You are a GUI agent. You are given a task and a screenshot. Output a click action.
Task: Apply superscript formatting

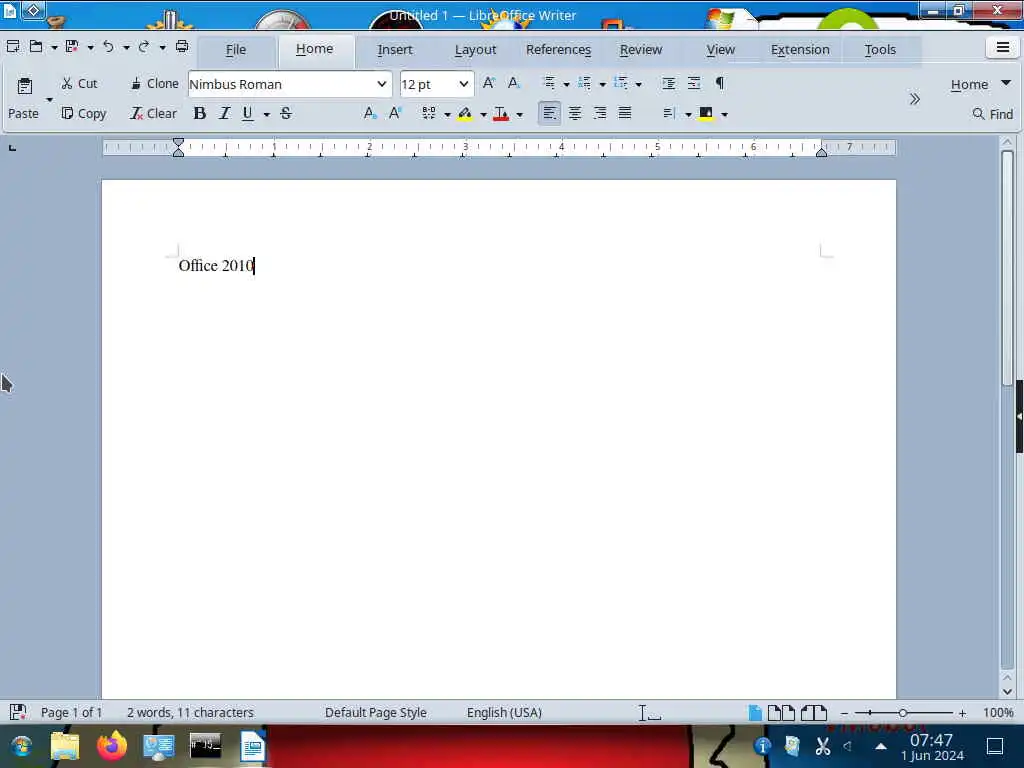(x=395, y=114)
